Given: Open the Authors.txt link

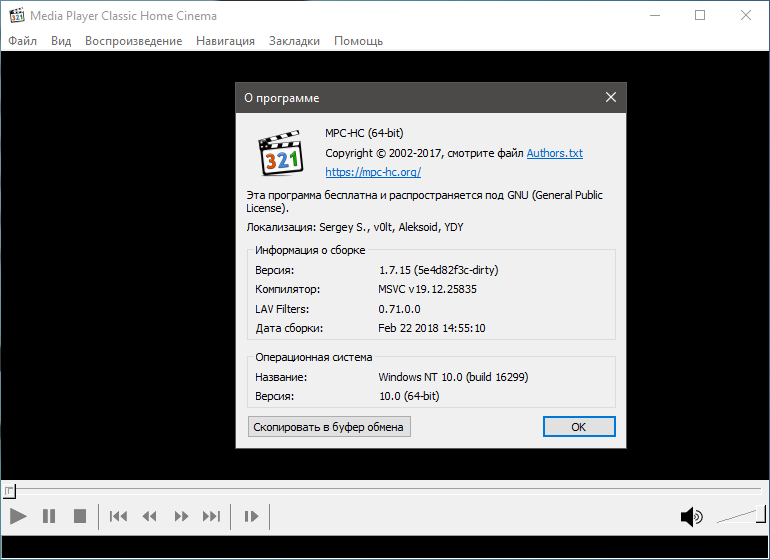Looking at the screenshot, I should [x=555, y=153].
